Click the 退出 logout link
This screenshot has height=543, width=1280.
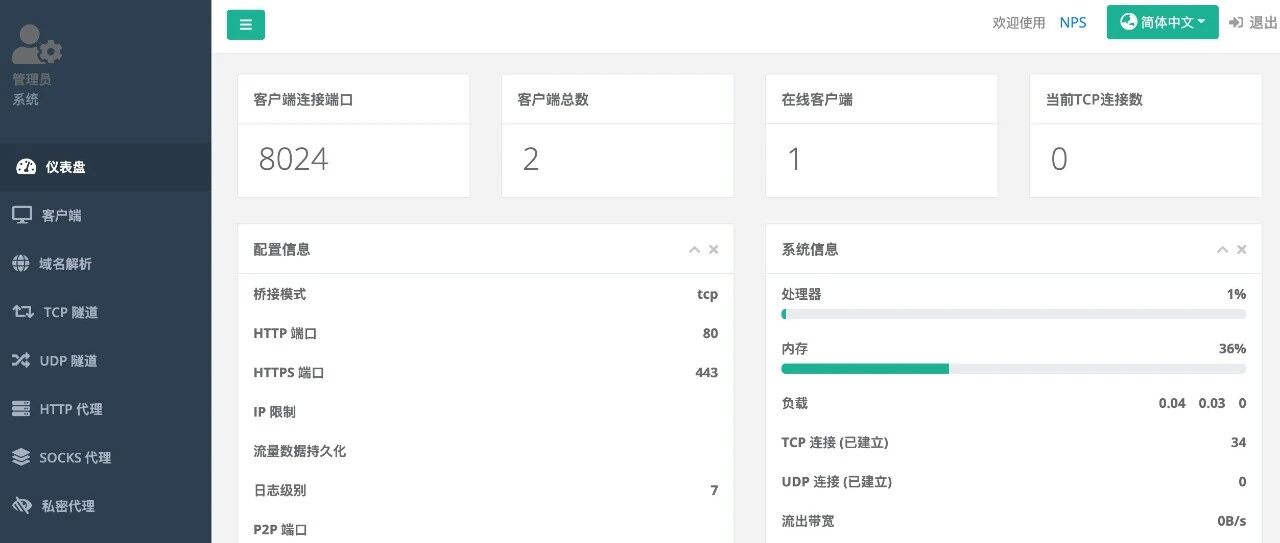pos(1253,23)
